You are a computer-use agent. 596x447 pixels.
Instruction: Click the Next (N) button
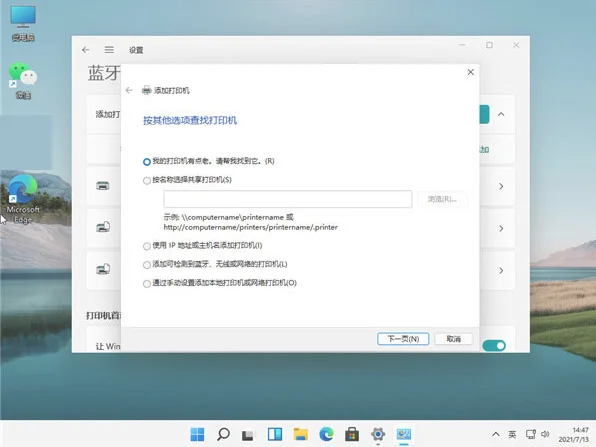tap(403, 339)
